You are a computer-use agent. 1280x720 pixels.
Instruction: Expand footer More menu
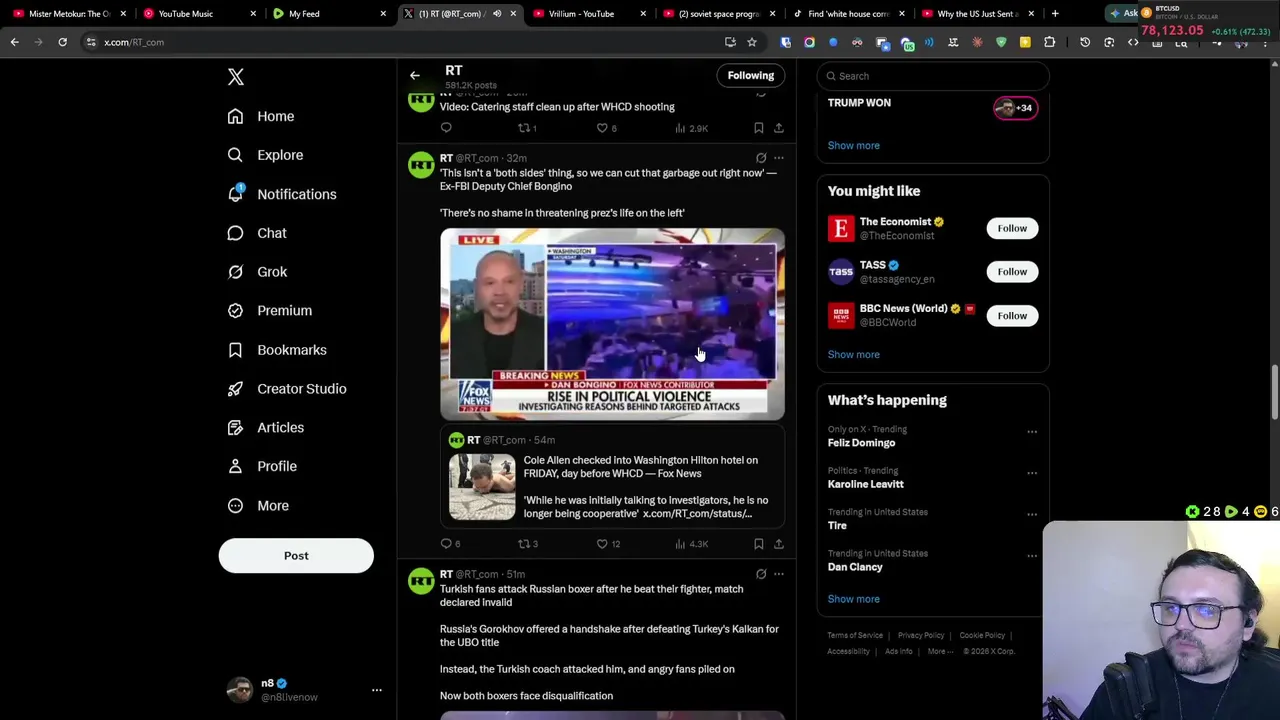[939, 652]
